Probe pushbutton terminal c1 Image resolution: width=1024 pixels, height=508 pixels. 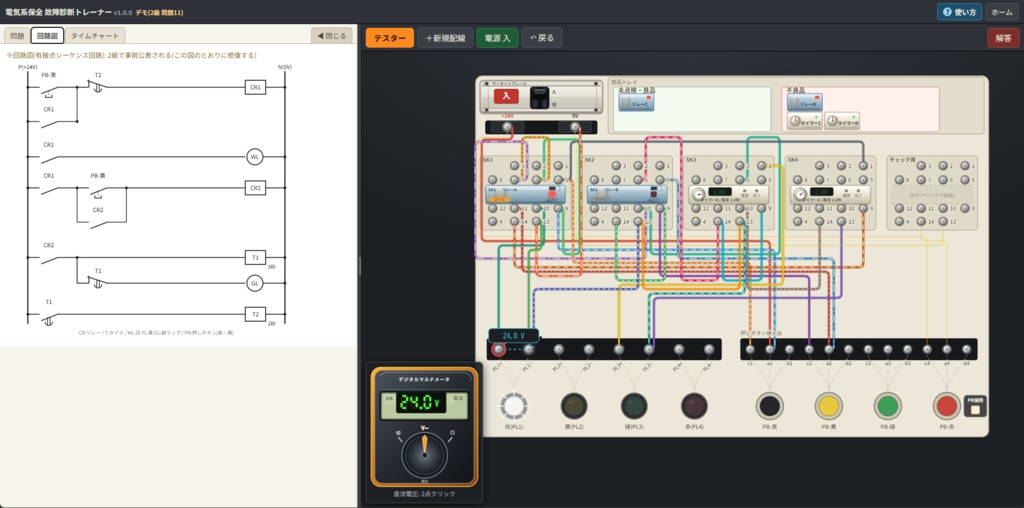click(750, 350)
